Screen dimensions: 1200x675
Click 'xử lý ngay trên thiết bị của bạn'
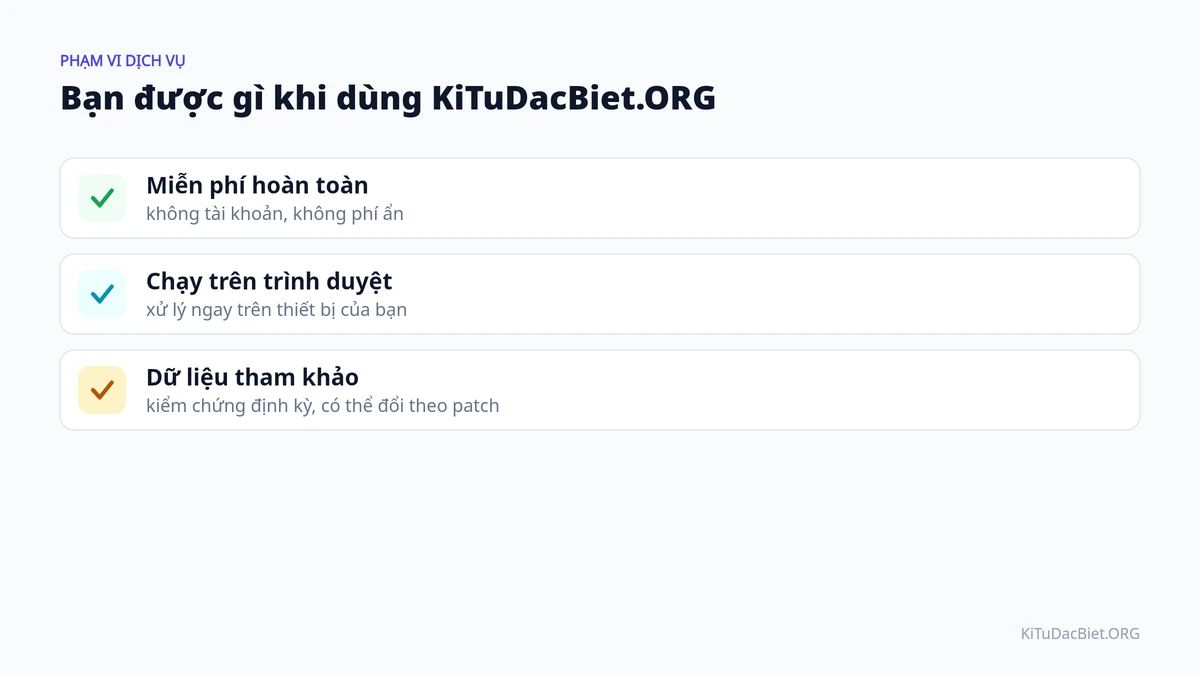click(276, 309)
